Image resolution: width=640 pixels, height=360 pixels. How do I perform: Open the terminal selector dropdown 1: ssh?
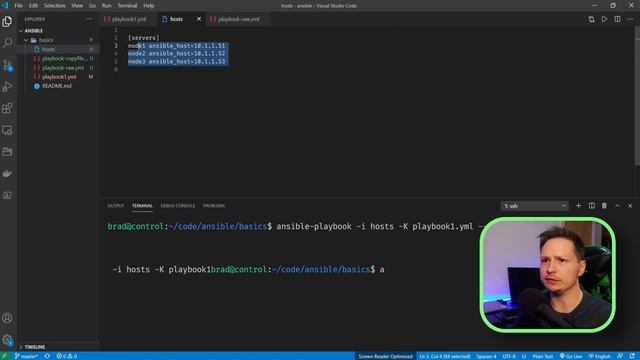(534, 206)
